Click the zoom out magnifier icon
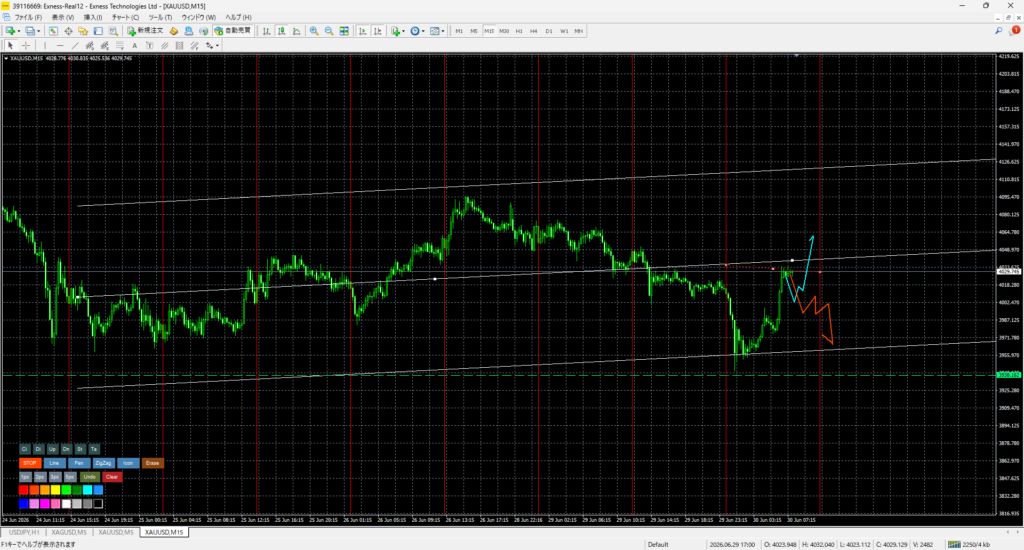Screen dimensions: 1024x550 click(x=329, y=31)
